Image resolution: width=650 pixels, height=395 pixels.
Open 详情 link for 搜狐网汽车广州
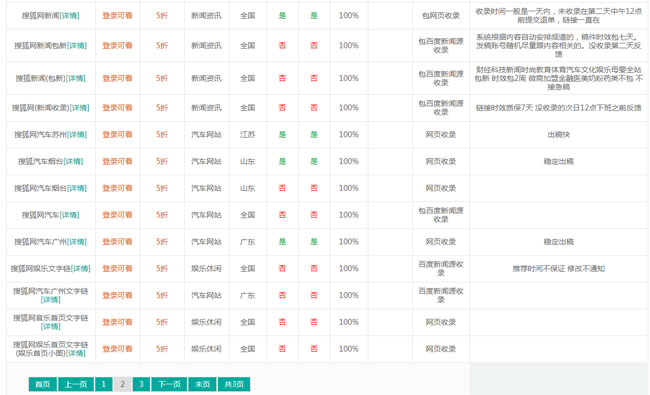click(x=77, y=242)
